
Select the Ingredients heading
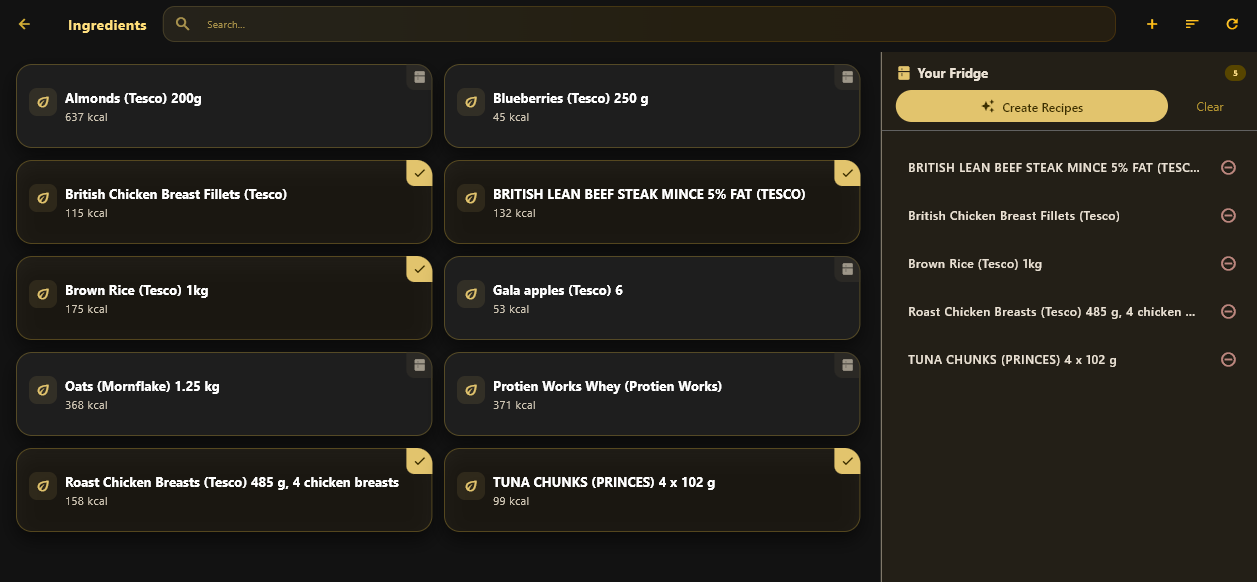pyautogui.click(x=107, y=24)
